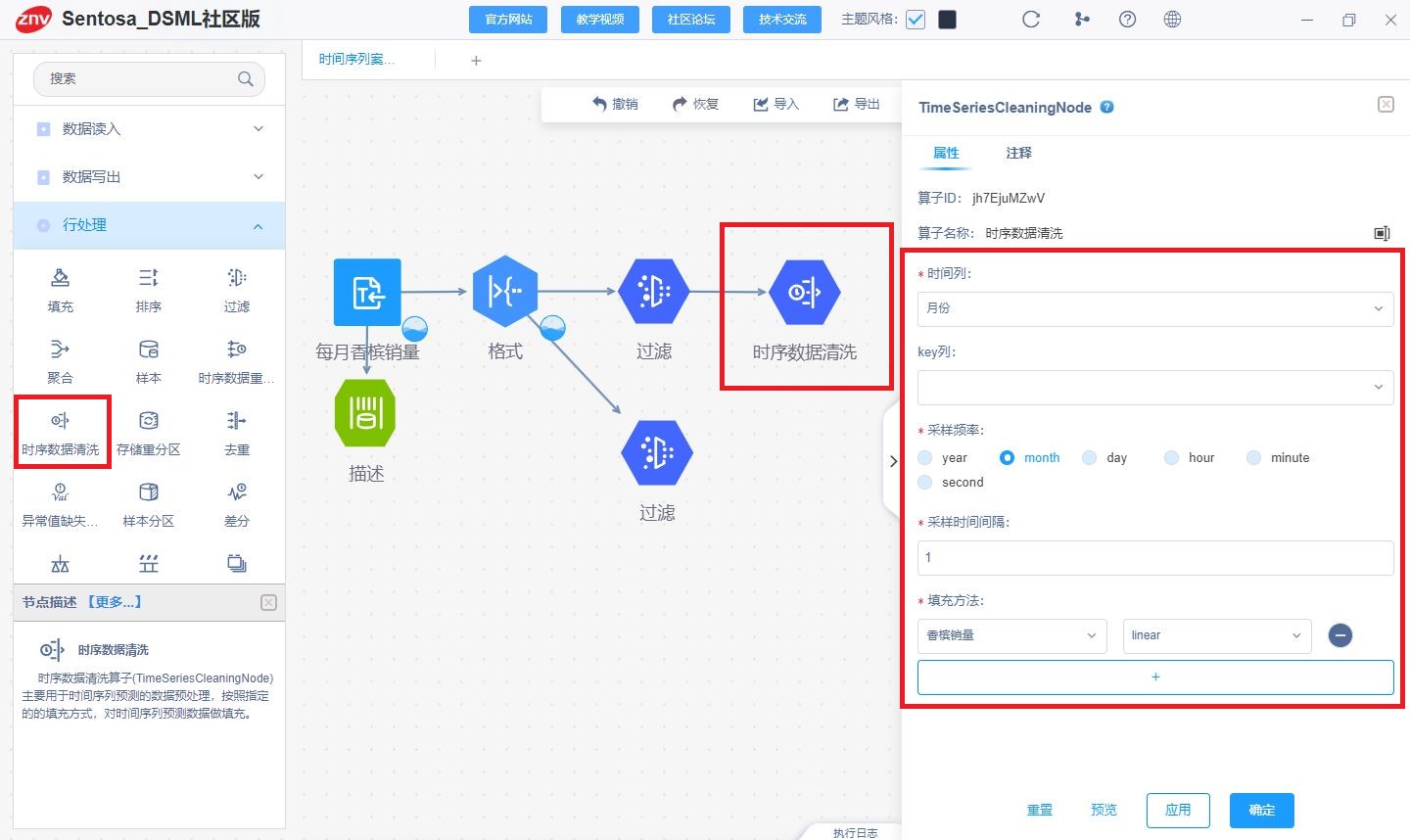The width and height of the screenshot is (1410, 840).
Task: Open the 教学视频 button
Action: [600, 20]
